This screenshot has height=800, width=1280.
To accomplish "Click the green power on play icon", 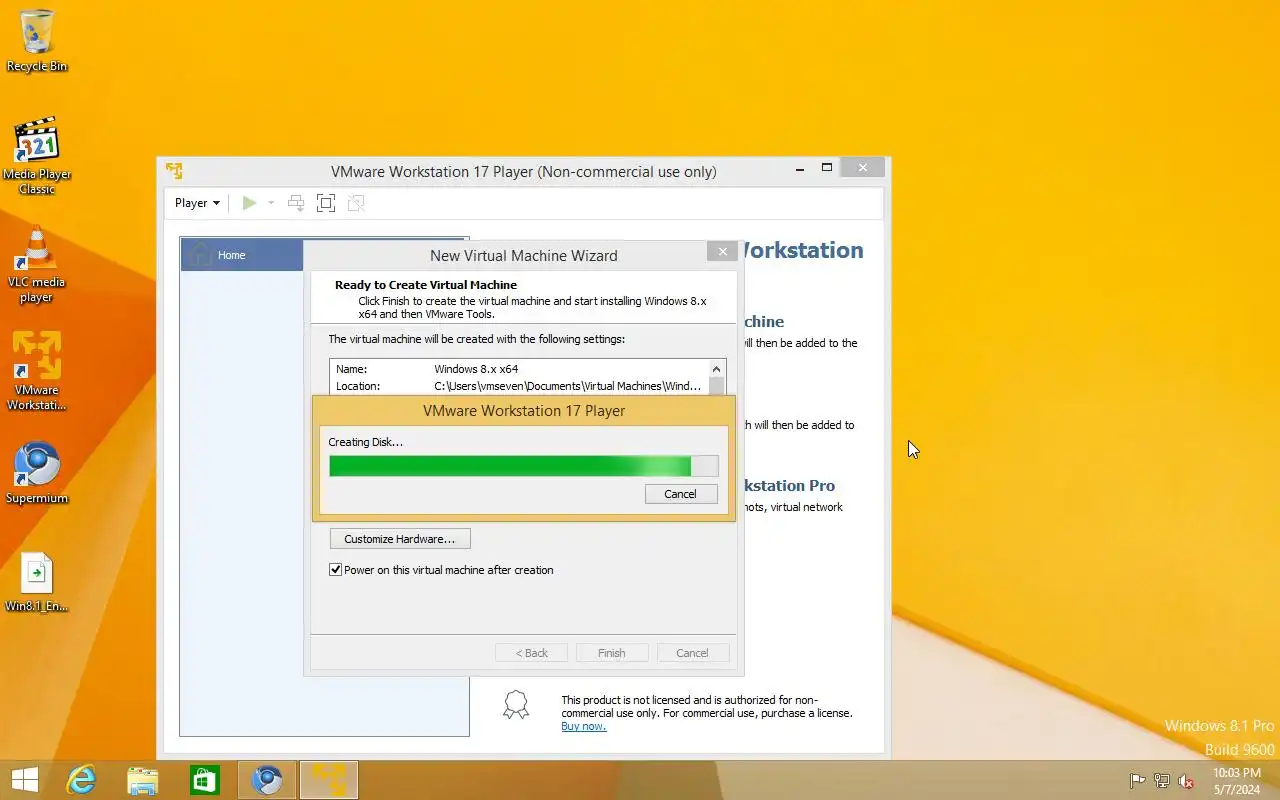I will (x=249, y=203).
